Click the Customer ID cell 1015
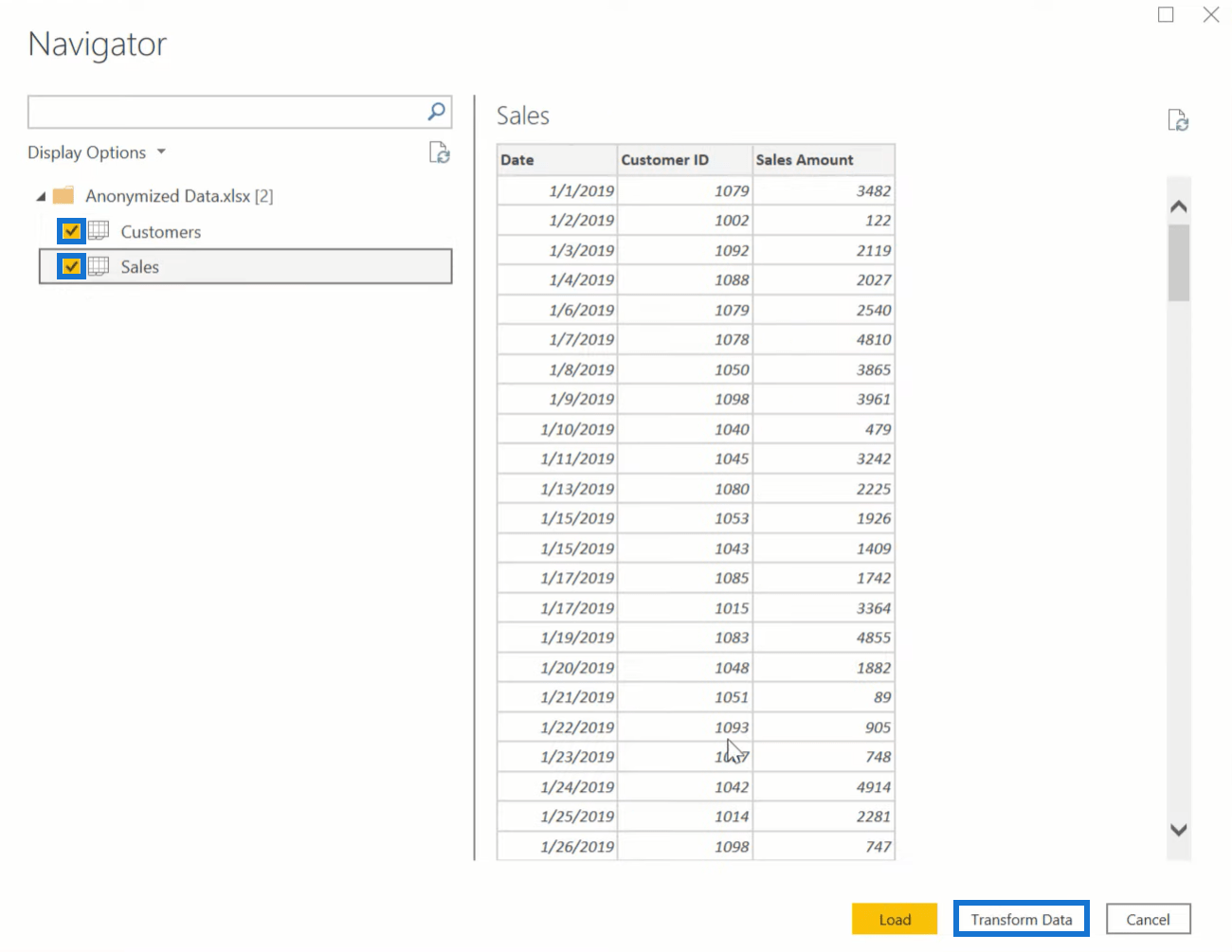1232x952 pixels. [685, 608]
